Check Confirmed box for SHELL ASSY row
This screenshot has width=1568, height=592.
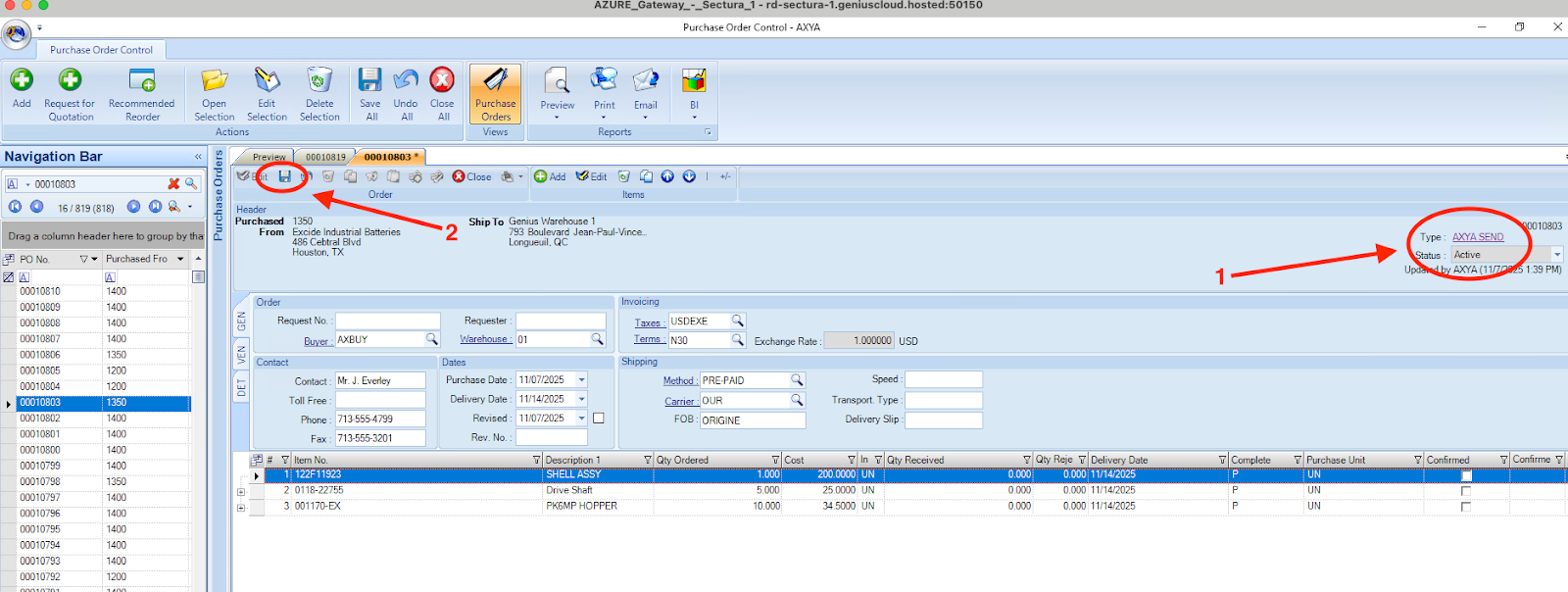tap(1466, 475)
